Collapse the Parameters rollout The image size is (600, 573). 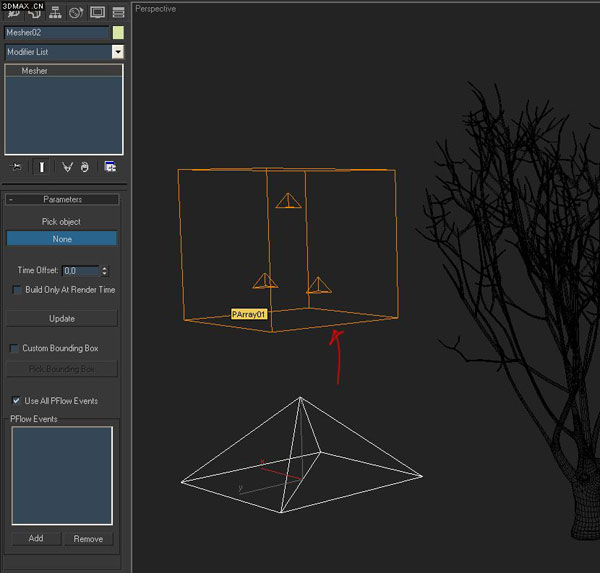62,200
